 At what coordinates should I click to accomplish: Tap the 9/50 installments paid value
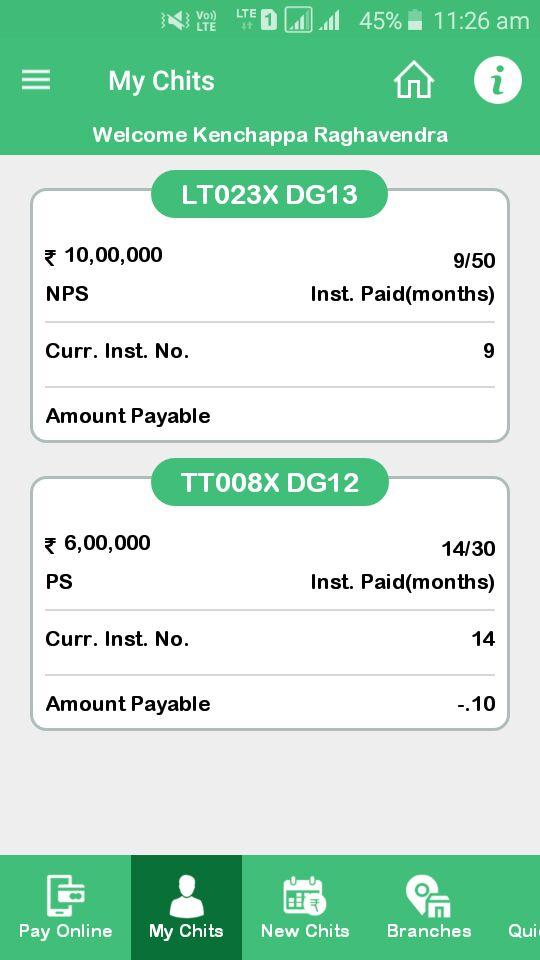(x=474, y=261)
